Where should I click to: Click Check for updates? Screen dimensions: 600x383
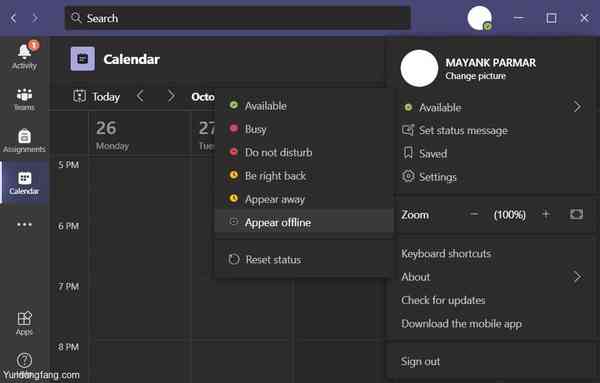pos(443,300)
